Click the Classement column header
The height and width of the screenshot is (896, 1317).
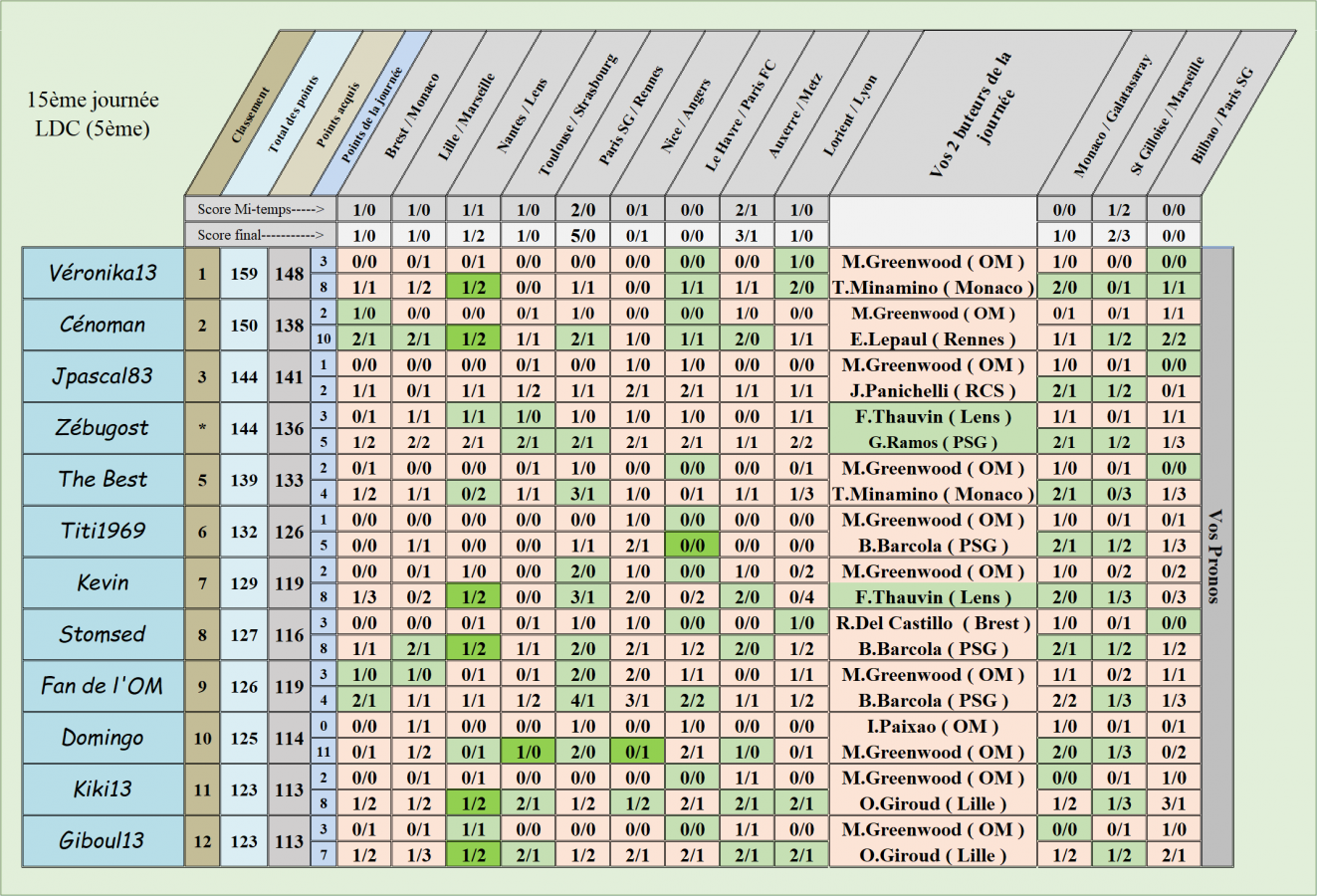click(250, 115)
